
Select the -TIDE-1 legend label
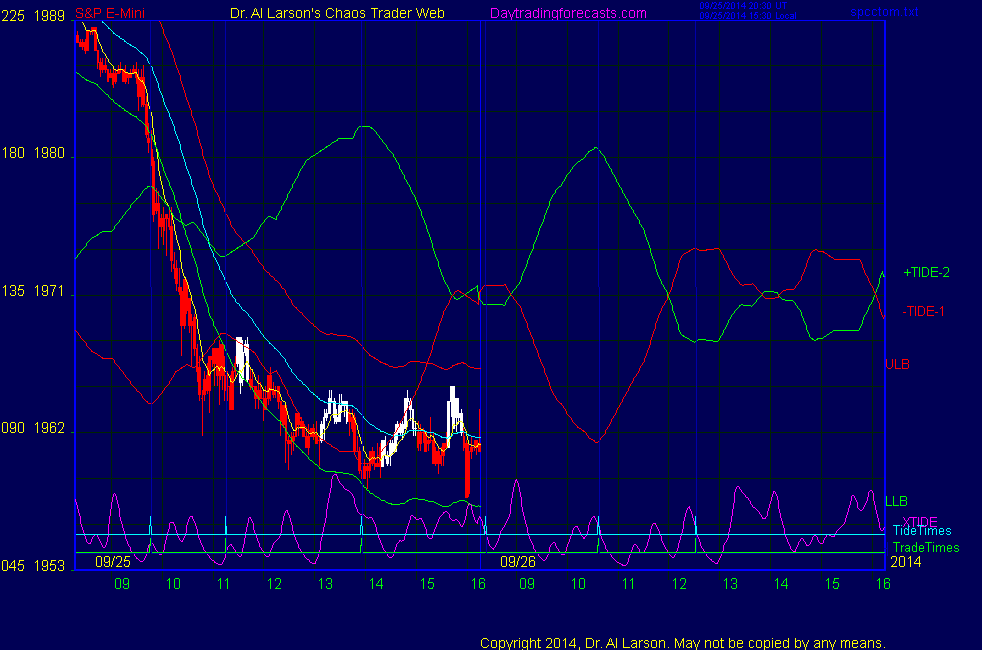924,311
